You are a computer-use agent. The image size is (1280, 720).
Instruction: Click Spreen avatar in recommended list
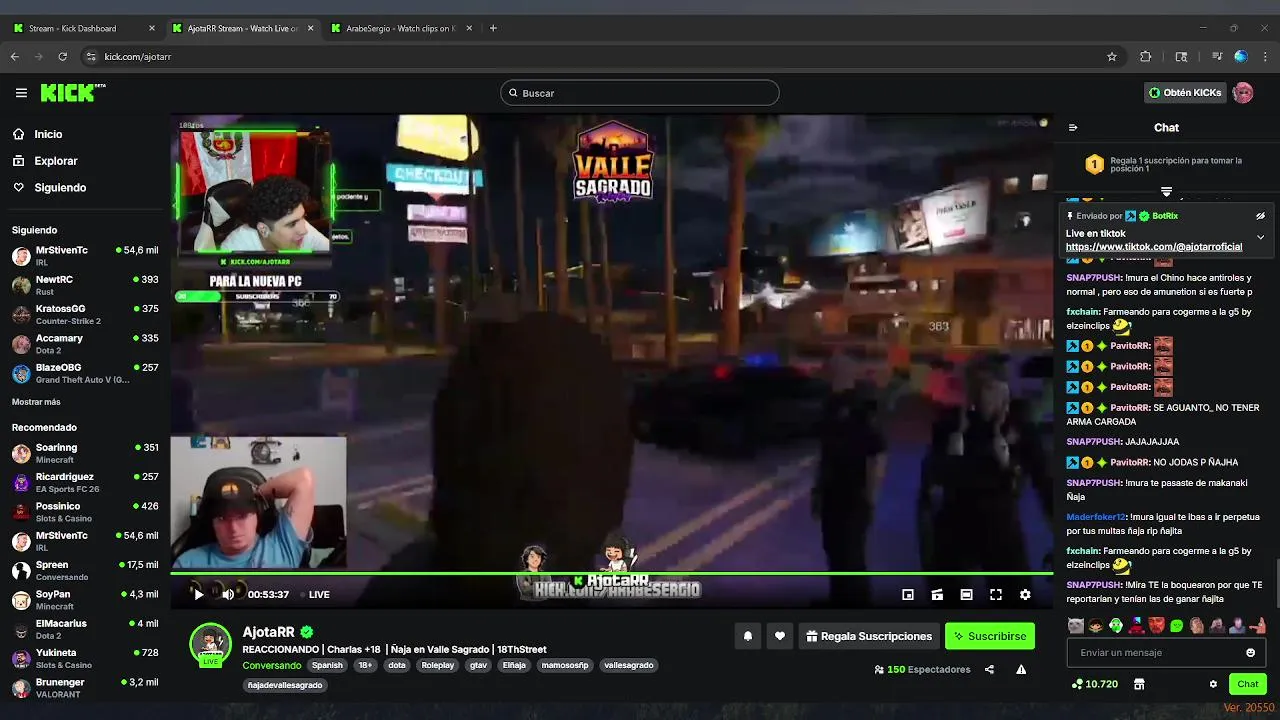point(21,571)
